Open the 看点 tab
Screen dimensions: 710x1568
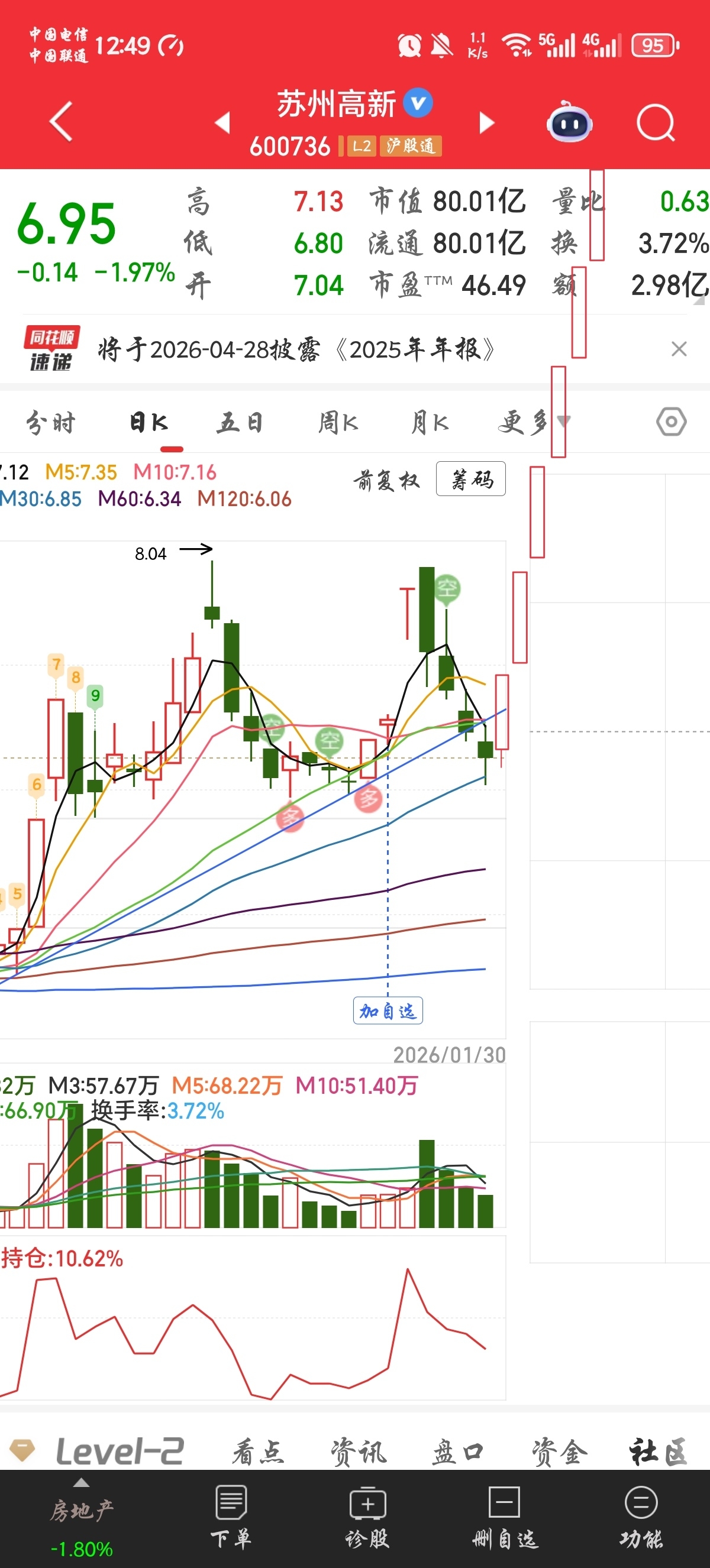coord(259,1452)
